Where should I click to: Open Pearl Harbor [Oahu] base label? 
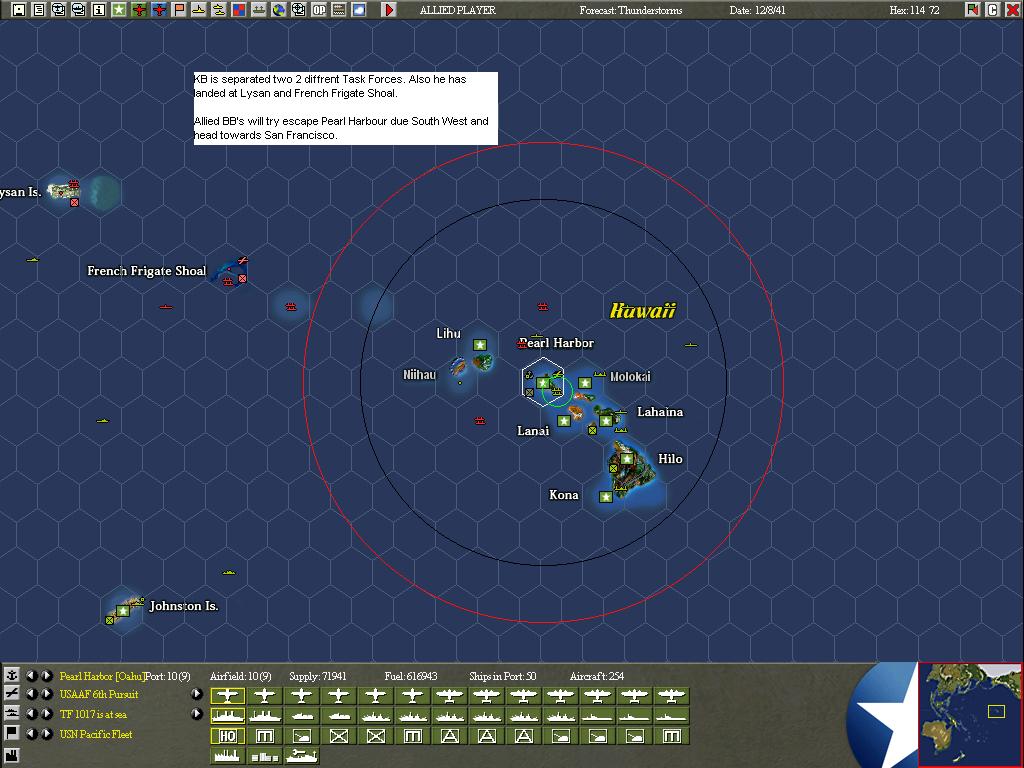[x=102, y=676]
